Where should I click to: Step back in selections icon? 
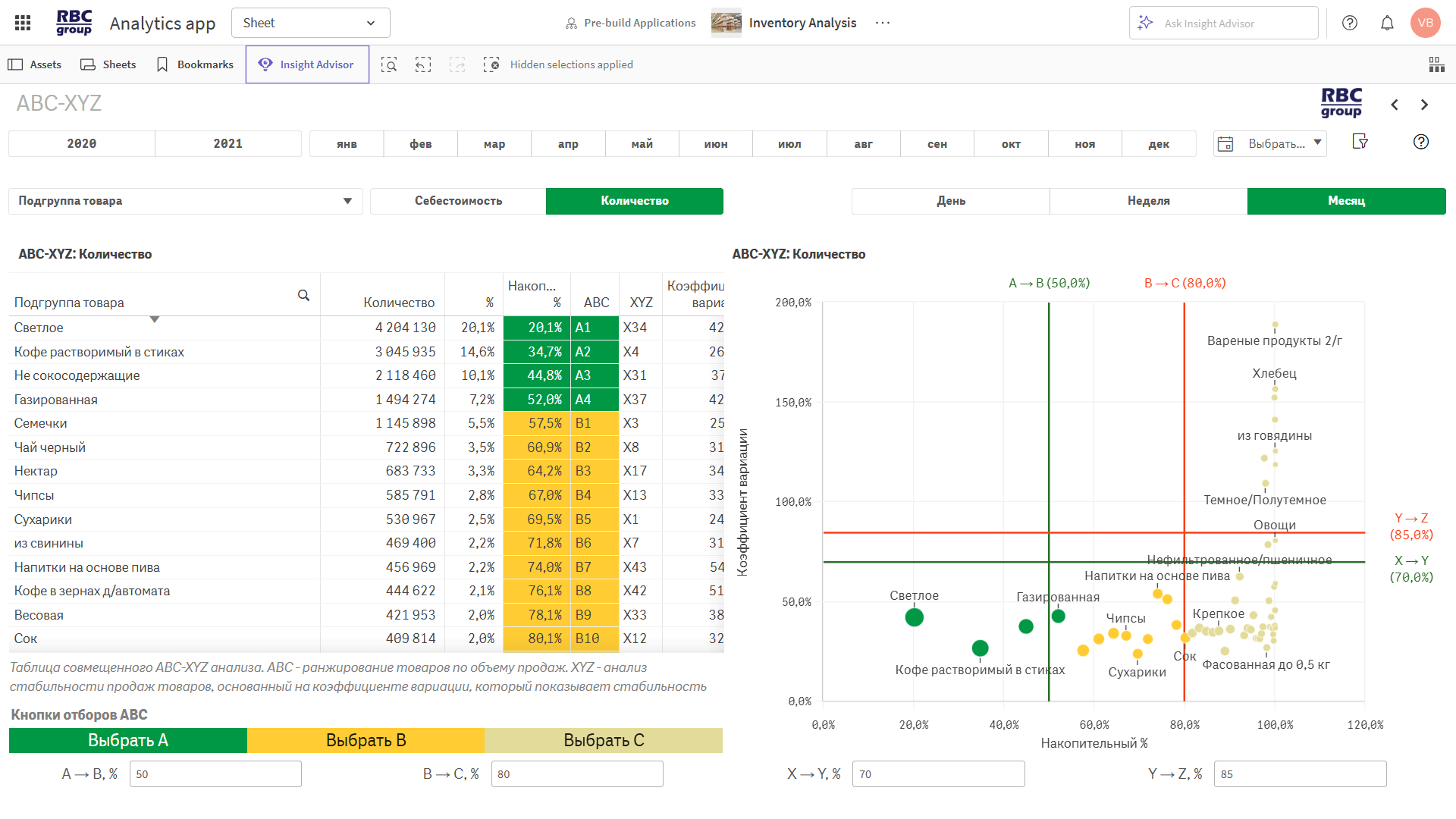point(423,64)
